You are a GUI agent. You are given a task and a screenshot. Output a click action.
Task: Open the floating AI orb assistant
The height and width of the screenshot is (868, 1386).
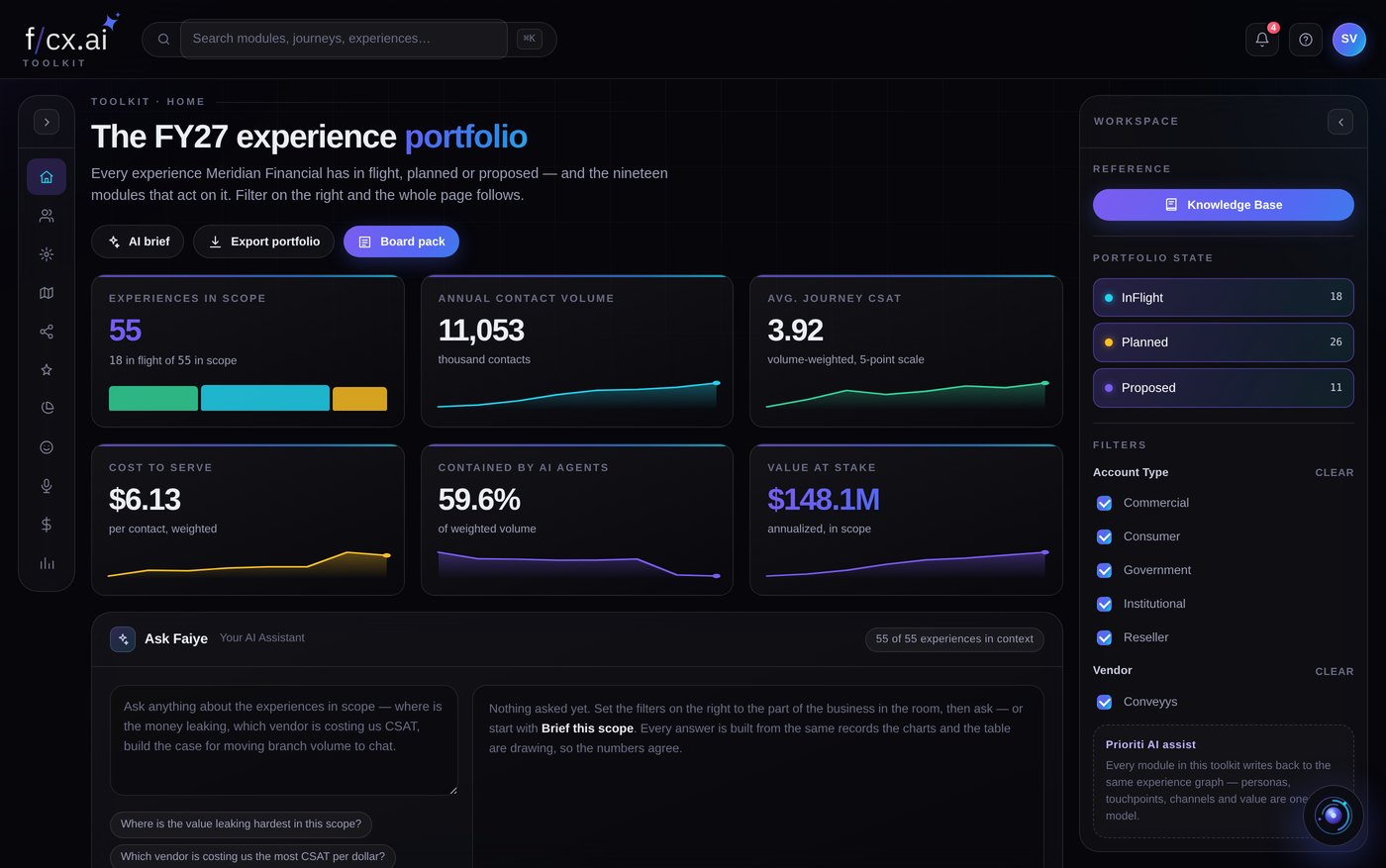[1334, 816]
